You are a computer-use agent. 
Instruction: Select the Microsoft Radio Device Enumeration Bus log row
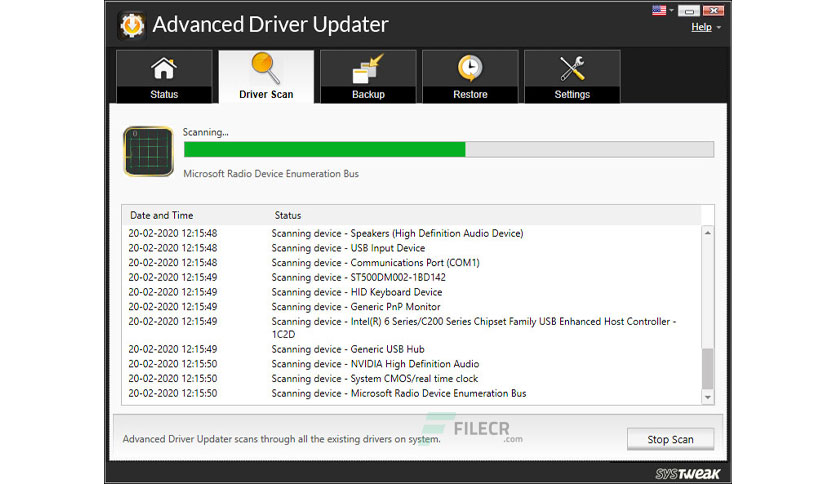412,393
